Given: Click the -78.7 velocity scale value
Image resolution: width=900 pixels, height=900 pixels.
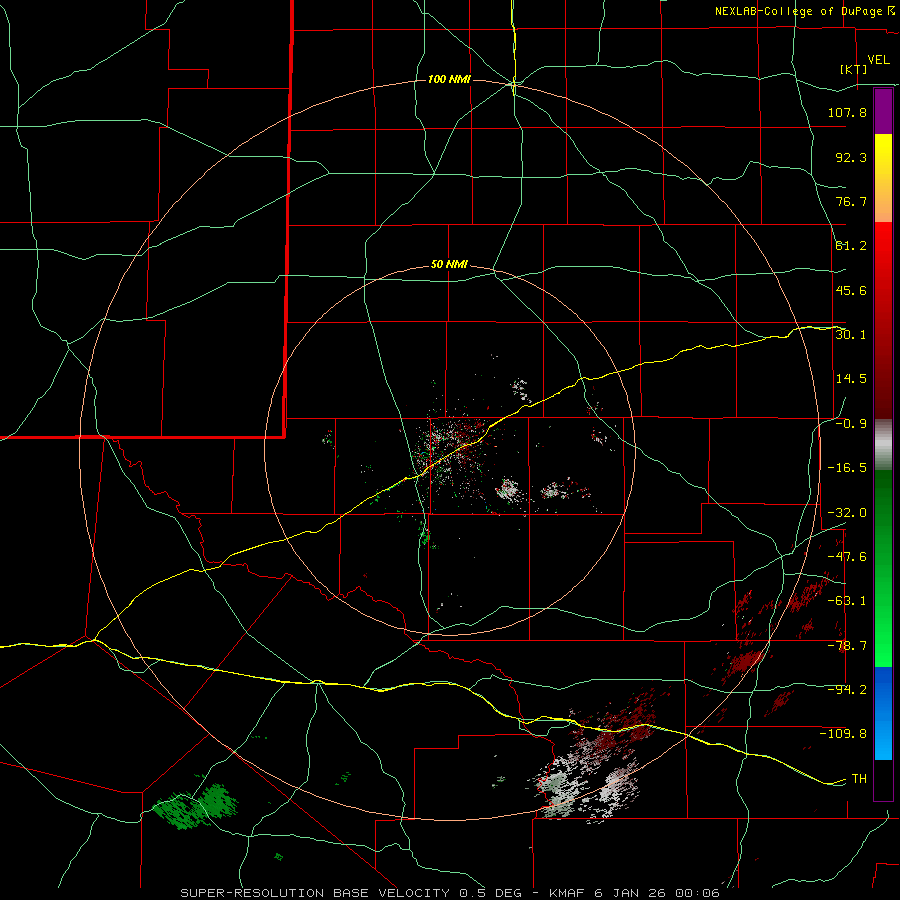Looking at the screenshot, I should coord(847,646).
